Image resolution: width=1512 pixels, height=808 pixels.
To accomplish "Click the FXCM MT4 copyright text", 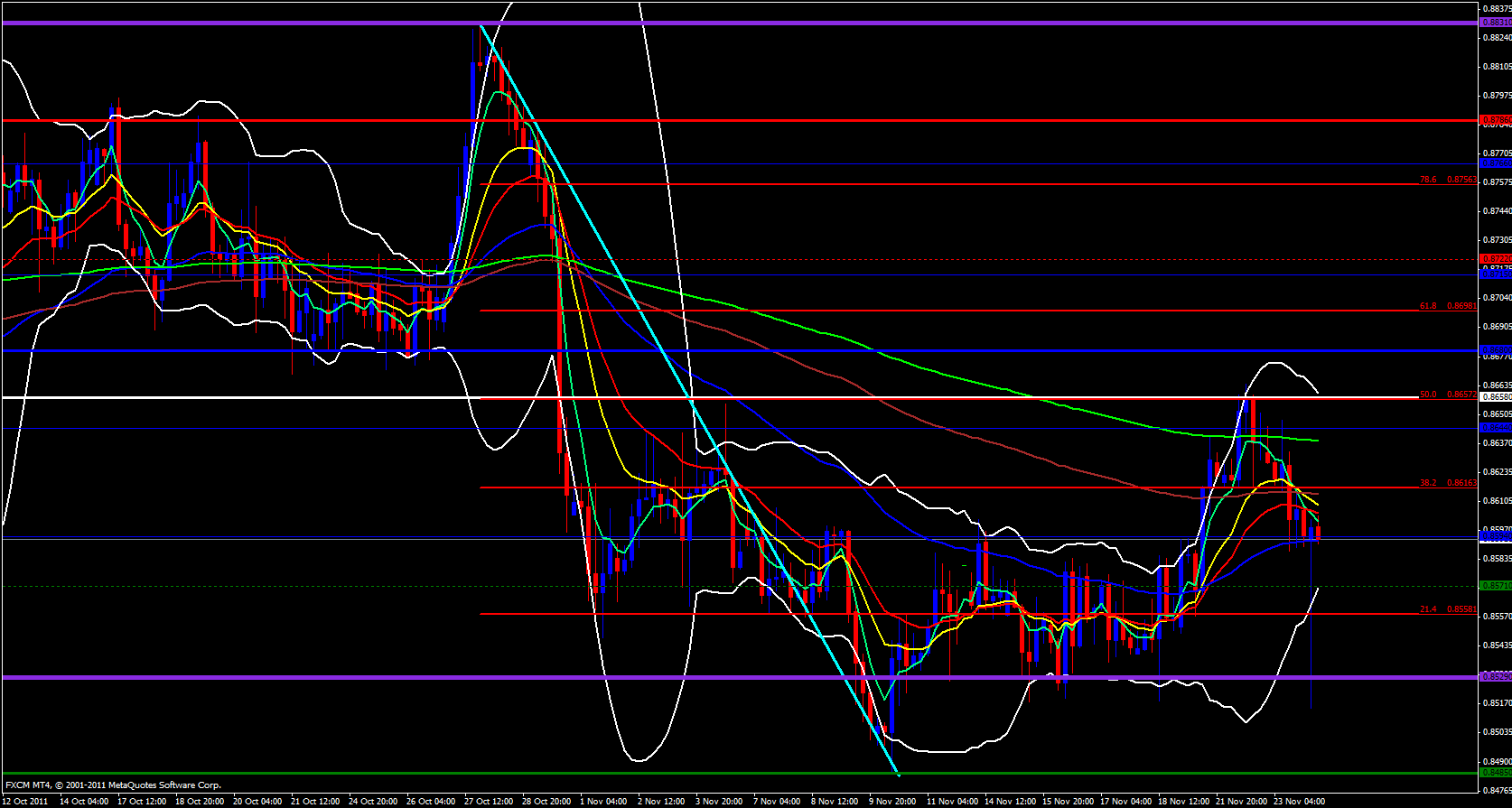I will point(113,785).
